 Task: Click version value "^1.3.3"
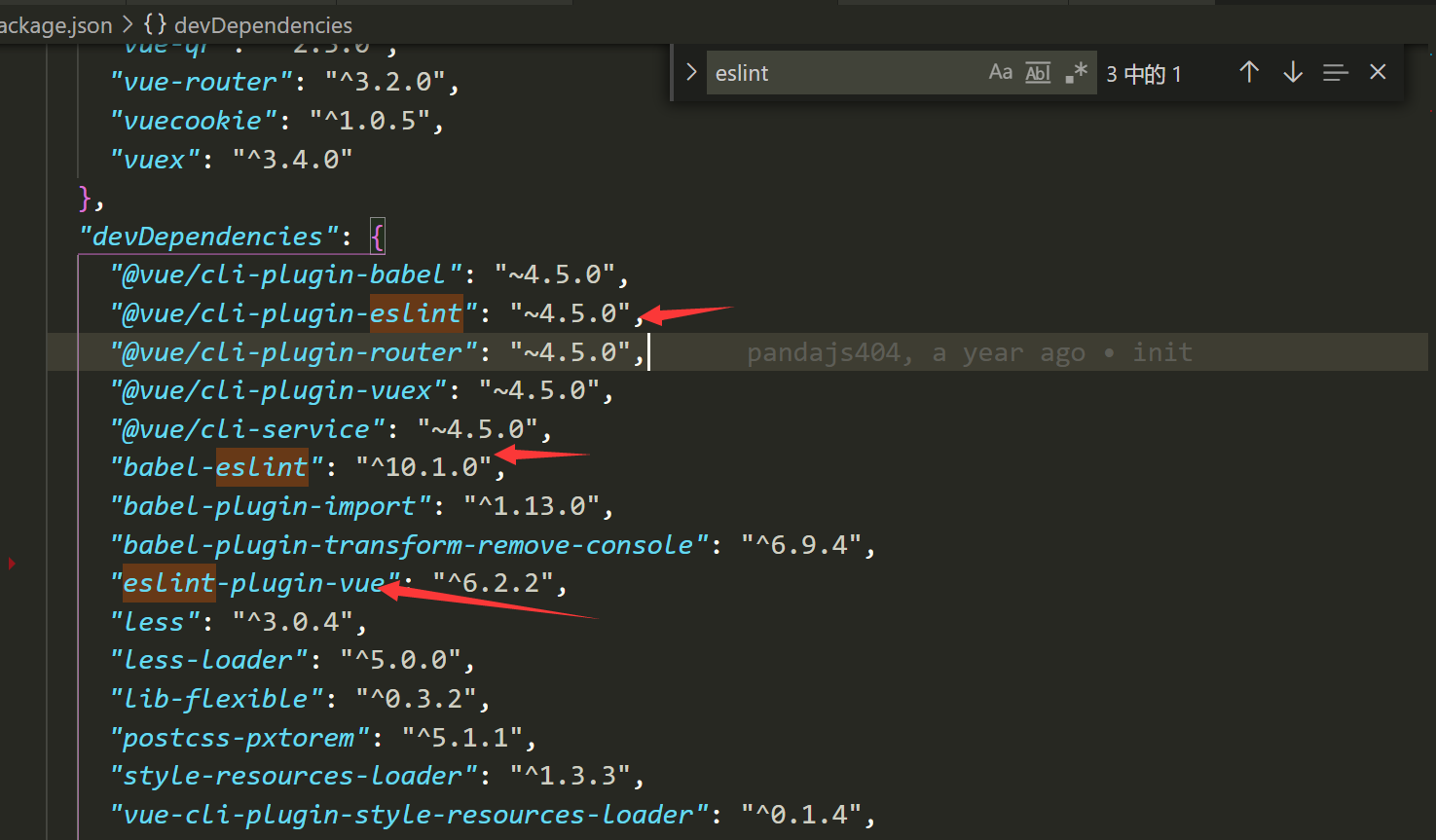point(571,776)
